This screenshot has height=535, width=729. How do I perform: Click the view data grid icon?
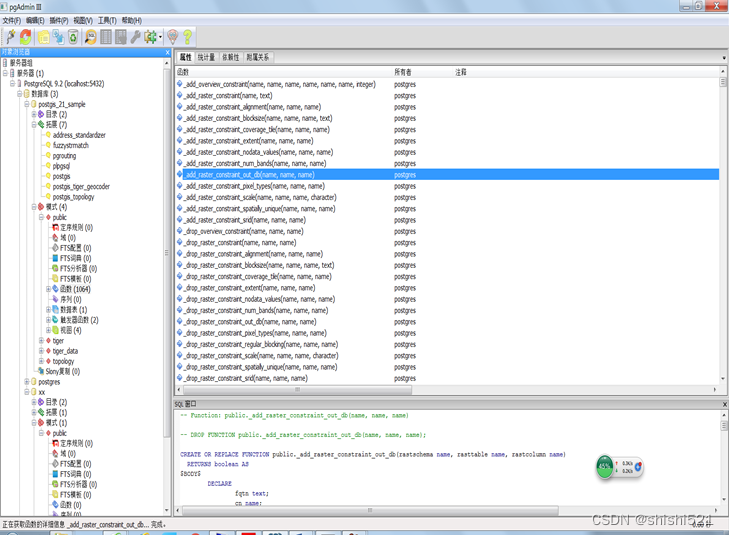click(106, 37)
